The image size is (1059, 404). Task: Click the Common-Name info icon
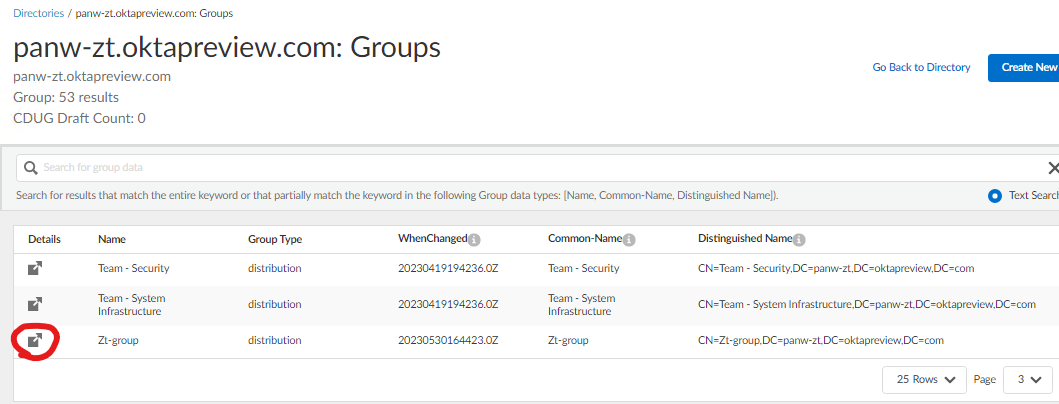(x=629, y=240)
